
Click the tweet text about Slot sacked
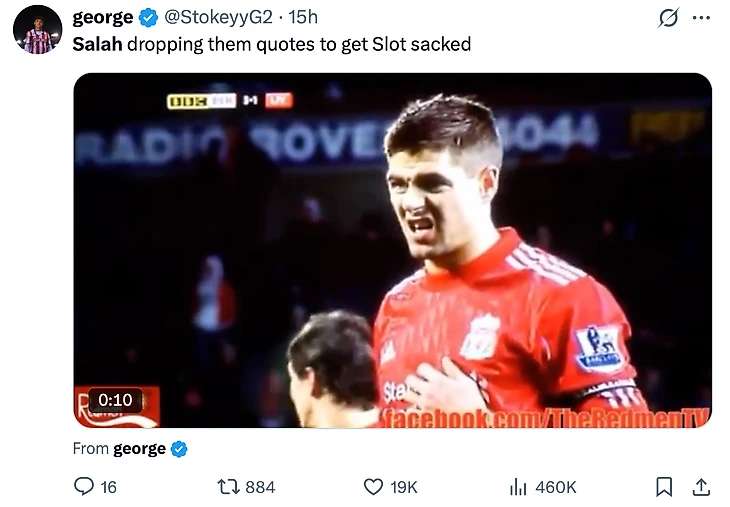[x=272, y=44]
